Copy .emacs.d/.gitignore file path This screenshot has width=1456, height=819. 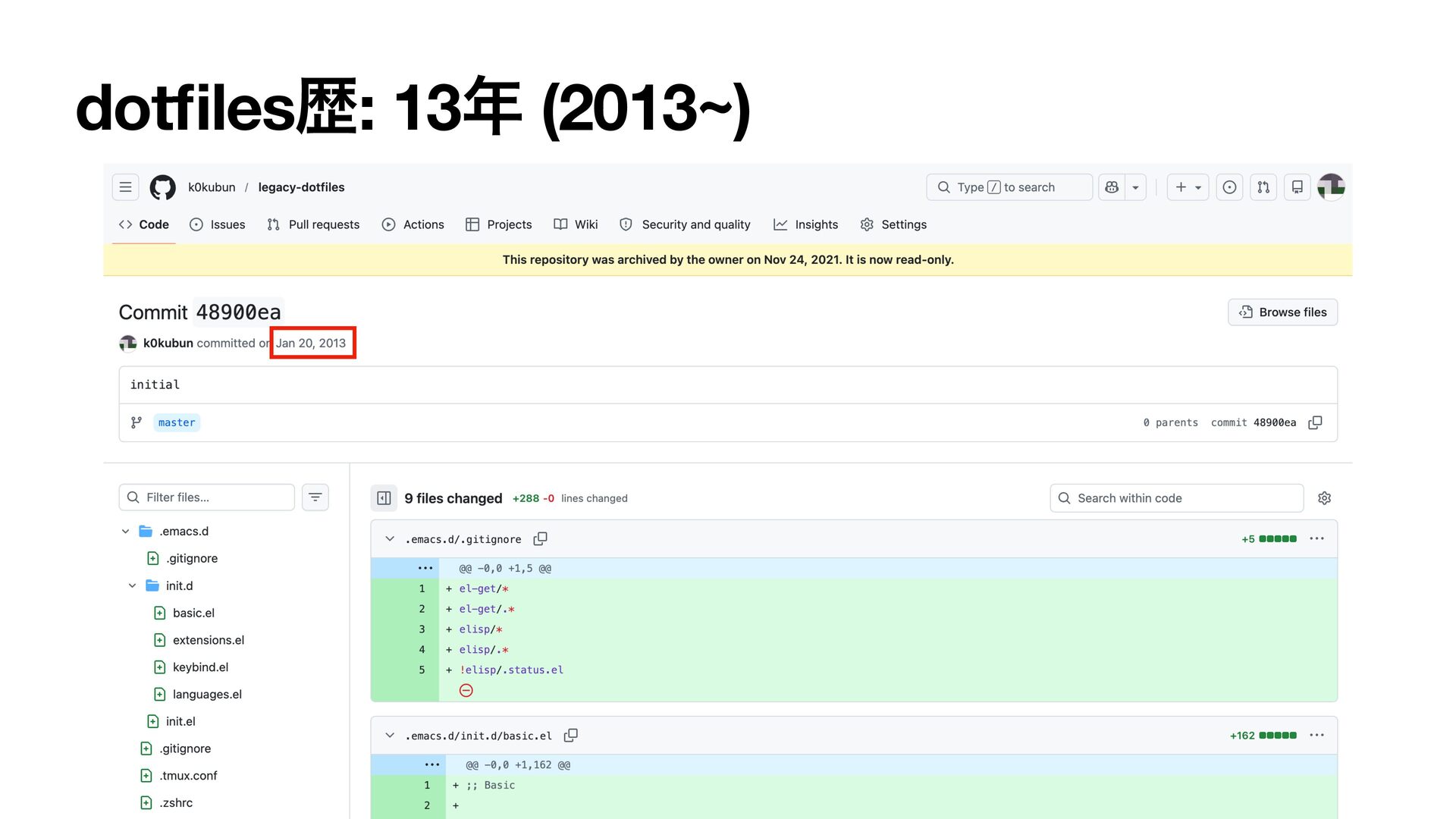point(540,539)
